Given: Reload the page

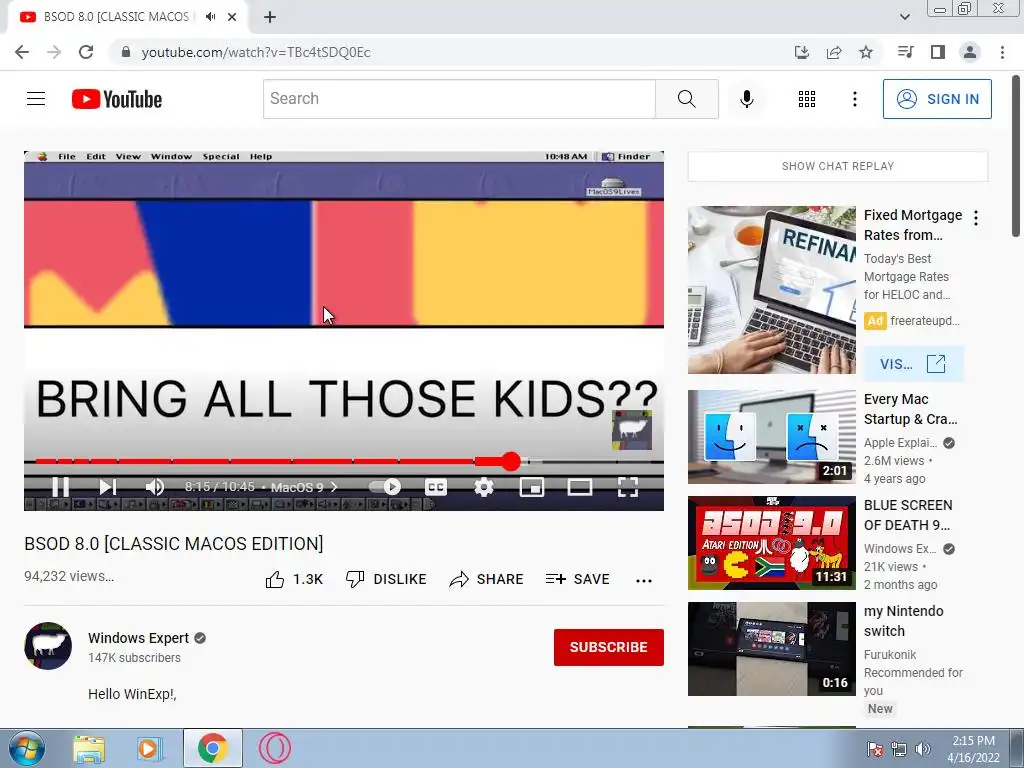Looking at the screenshot, I should click(x=86, y=52).
